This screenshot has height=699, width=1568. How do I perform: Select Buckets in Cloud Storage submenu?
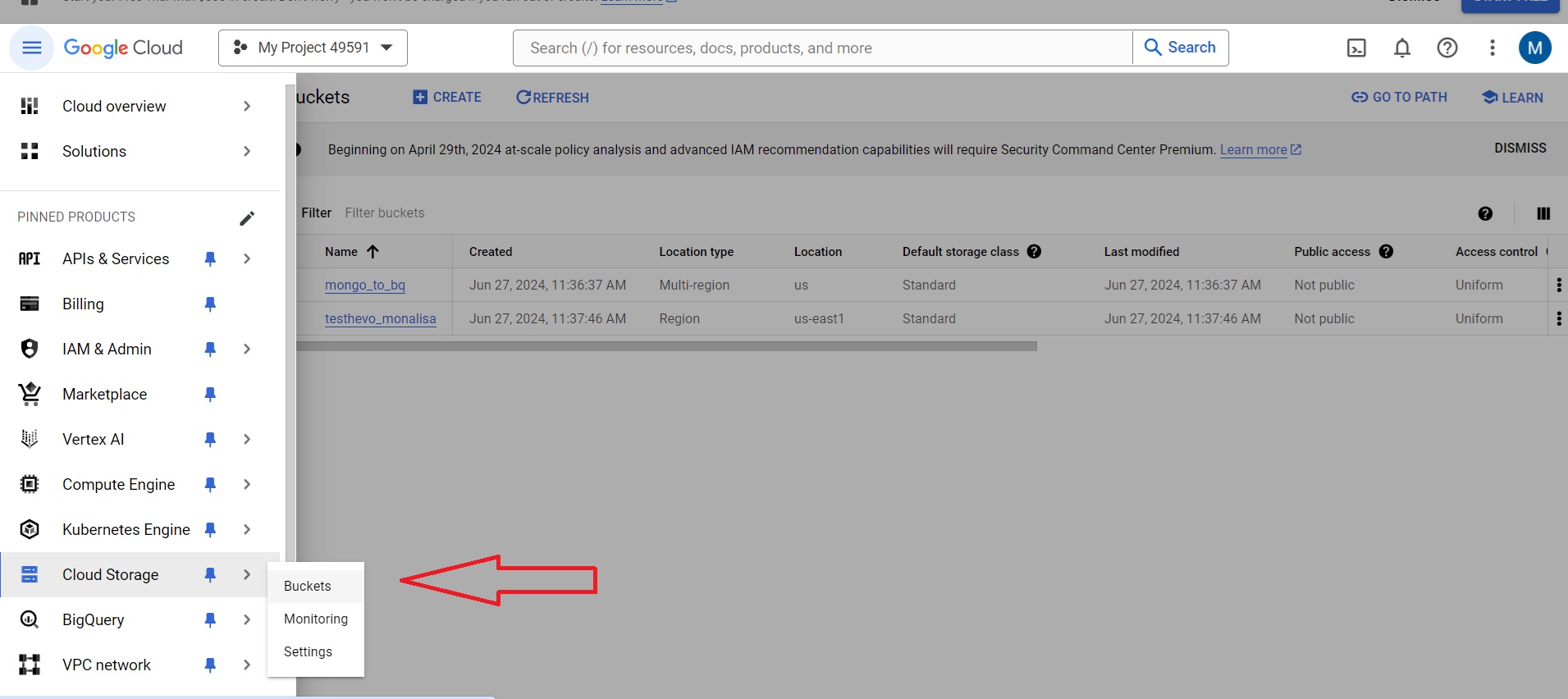pyautogui.click(x=316, y=586)
